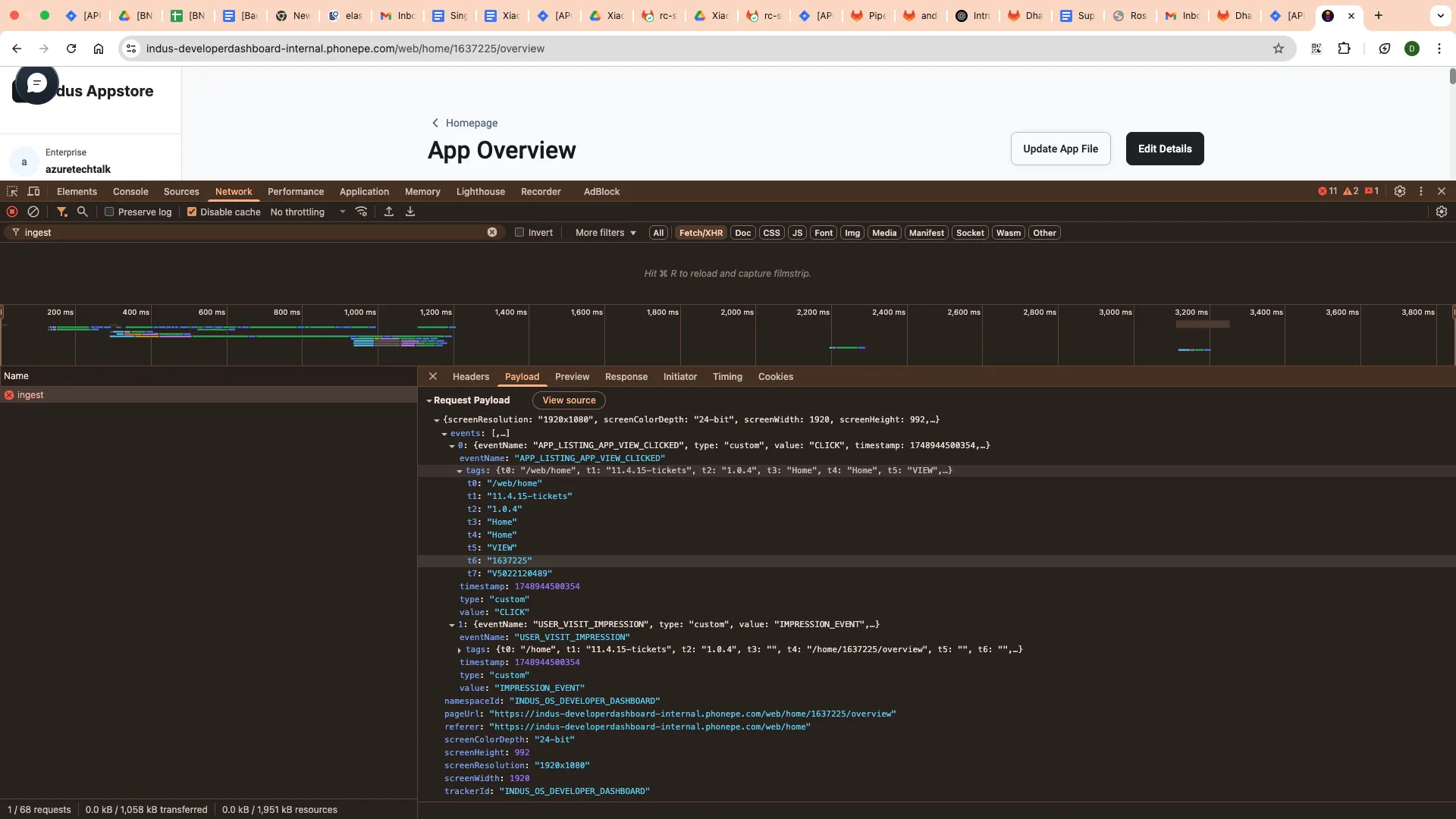Go to browser home page icon
This screenshot has width=1456, height=819.
point(99,49)
